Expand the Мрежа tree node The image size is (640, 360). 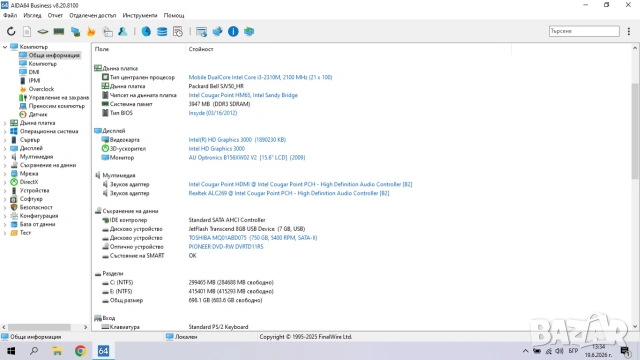pyautogui.click(x=5, y=173)
